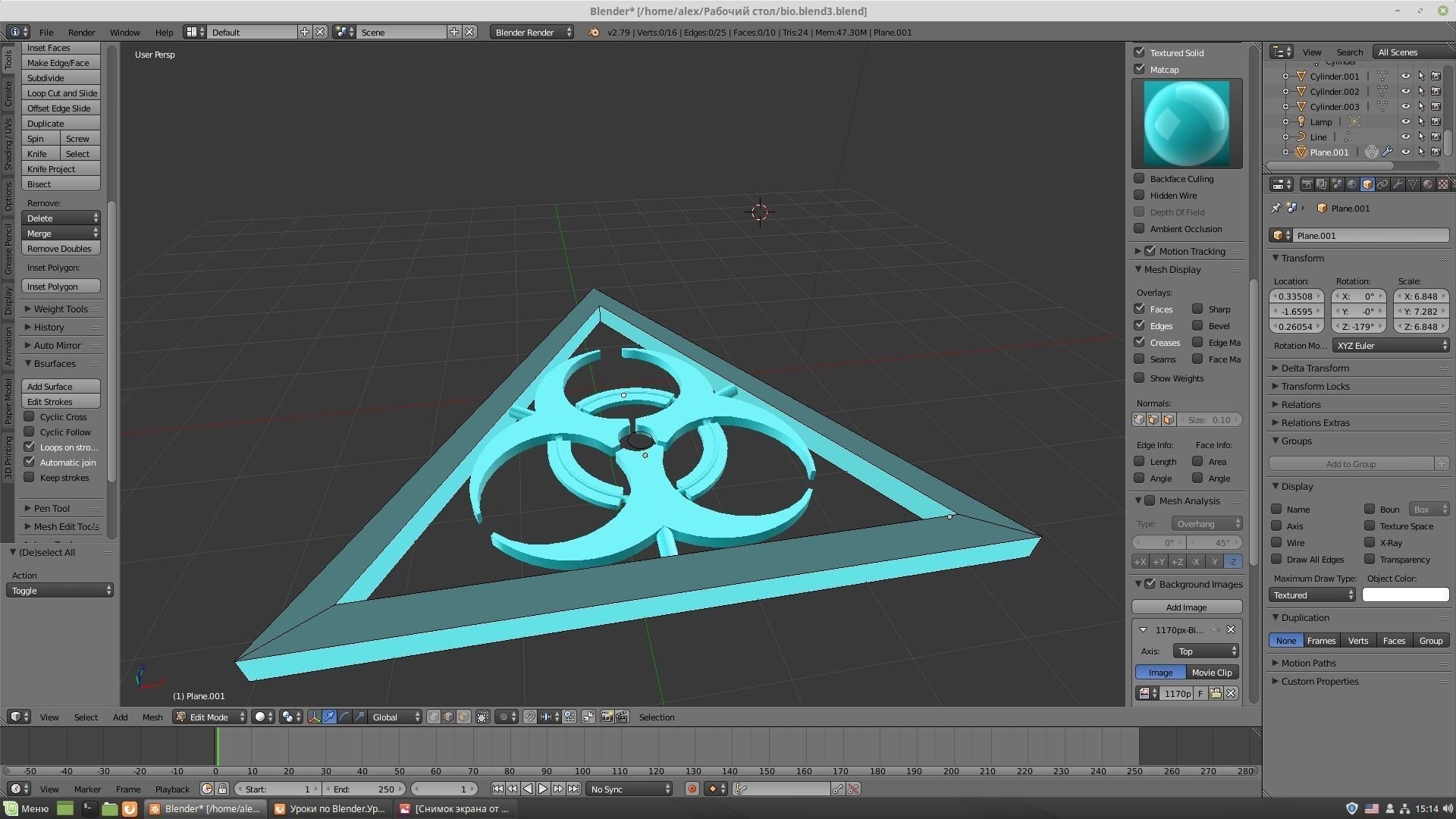Toggle limit selection to visible icon
Image resolution: width=1456 pixels, height=819 pixels.
coord(483,717)
